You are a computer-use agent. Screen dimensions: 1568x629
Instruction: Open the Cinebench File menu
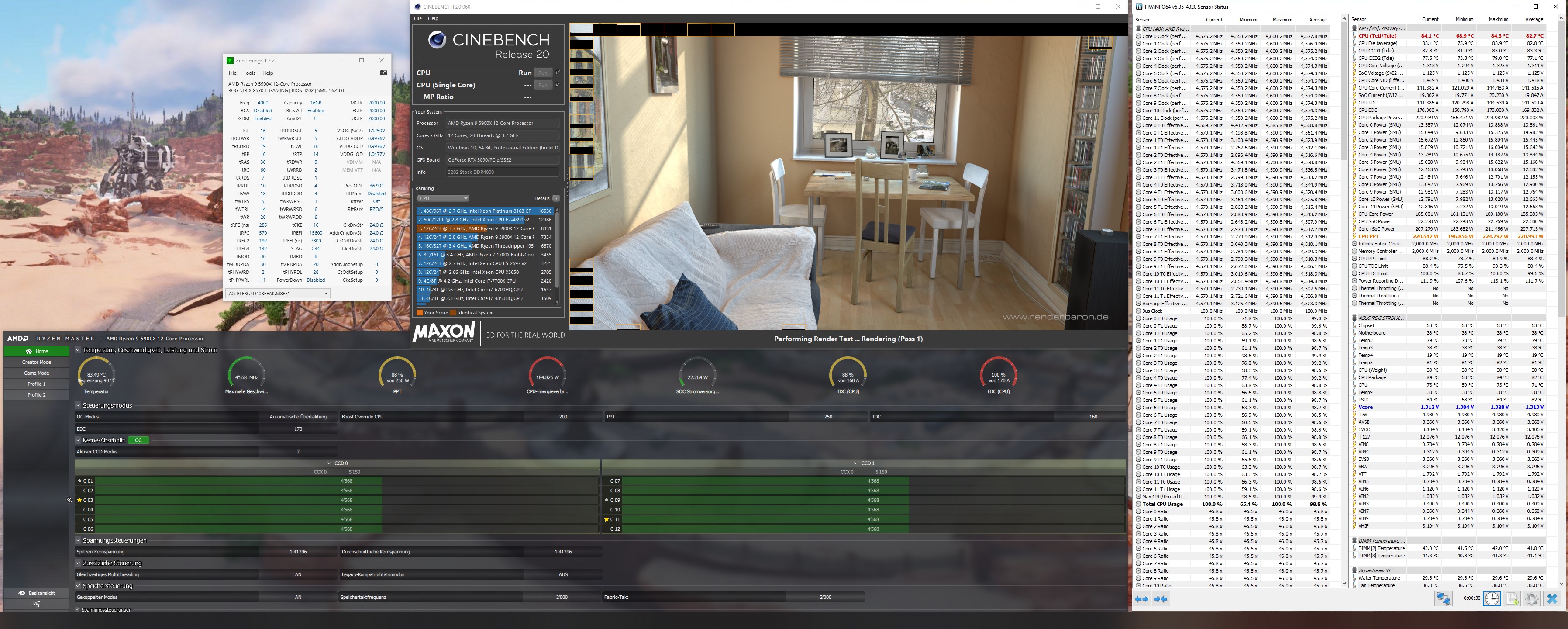(x=417, y=18)
